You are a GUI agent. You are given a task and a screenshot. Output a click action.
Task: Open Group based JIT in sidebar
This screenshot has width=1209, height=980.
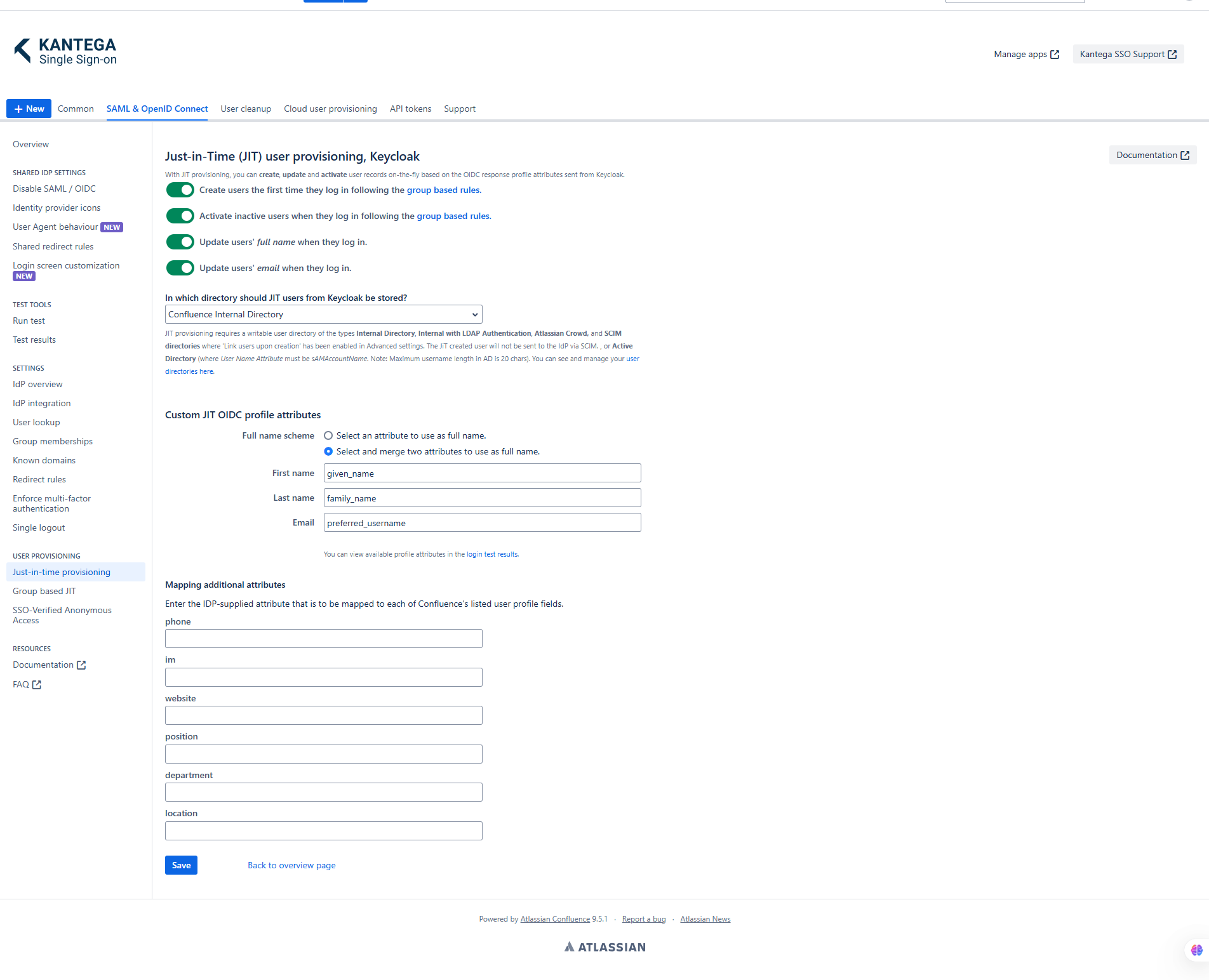(44, 592)
